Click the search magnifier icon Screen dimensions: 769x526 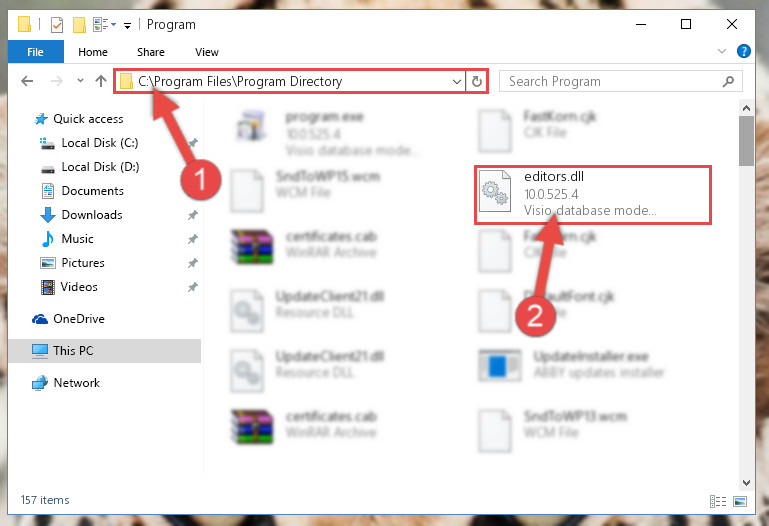tap(728, 81)
